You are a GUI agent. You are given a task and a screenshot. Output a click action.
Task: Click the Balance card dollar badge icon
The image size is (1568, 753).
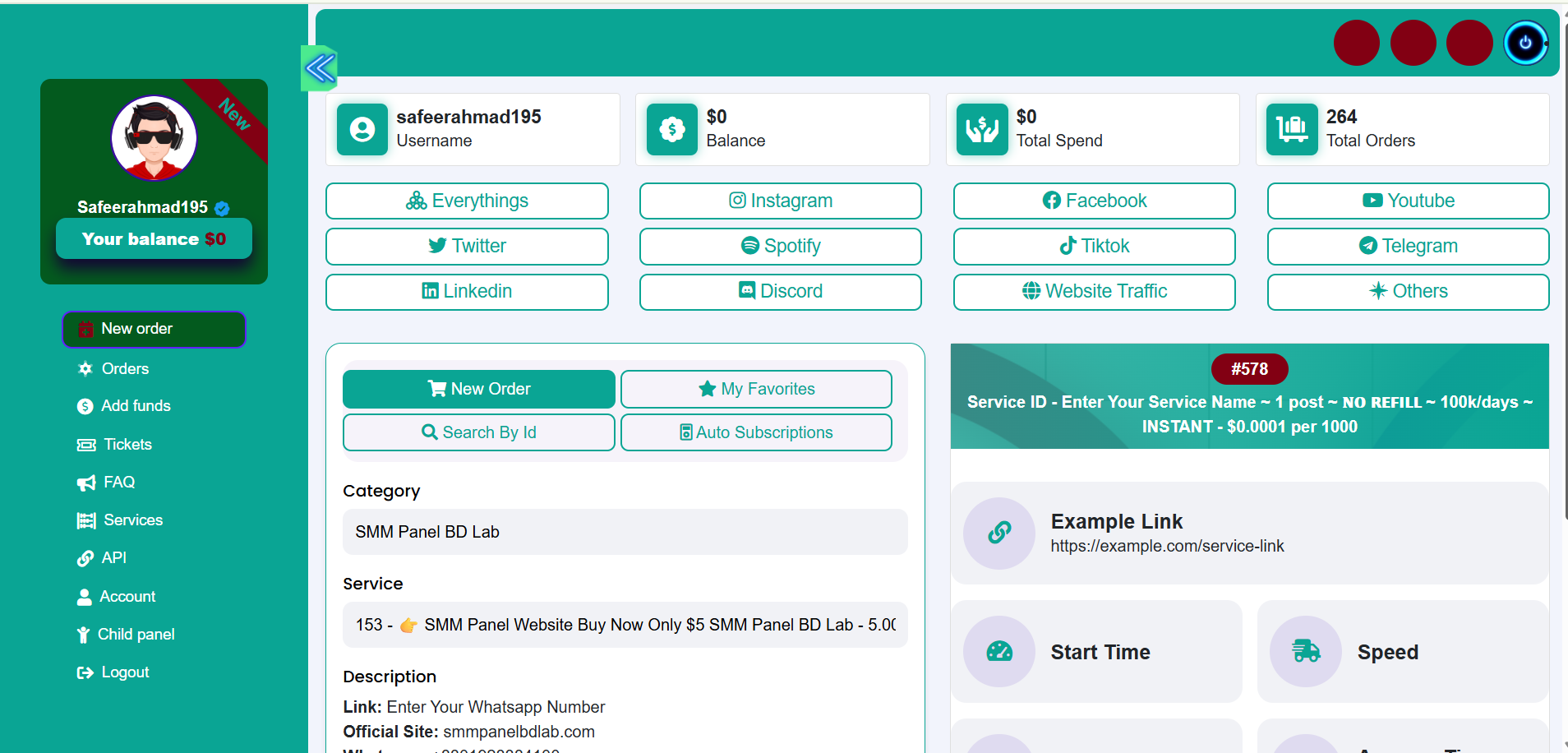(672, 129)
